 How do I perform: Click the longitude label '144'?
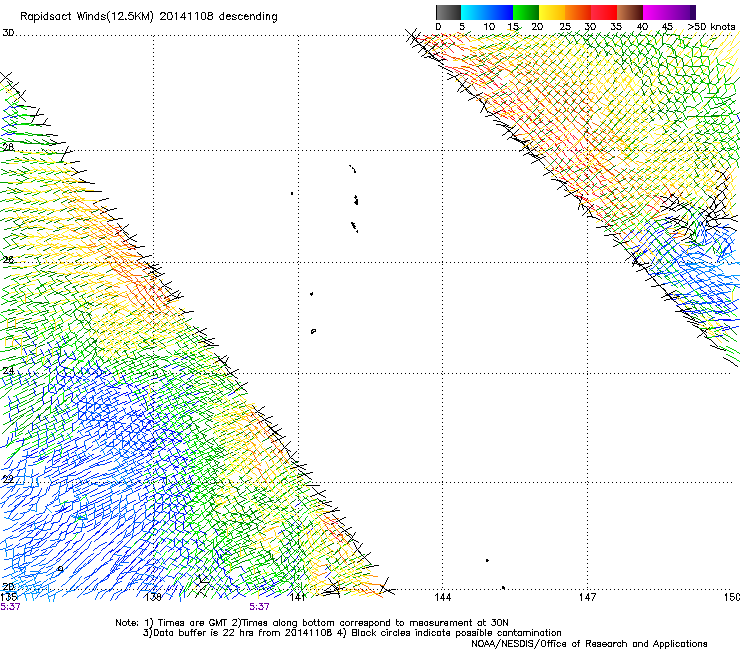click(x=442, y=598)
